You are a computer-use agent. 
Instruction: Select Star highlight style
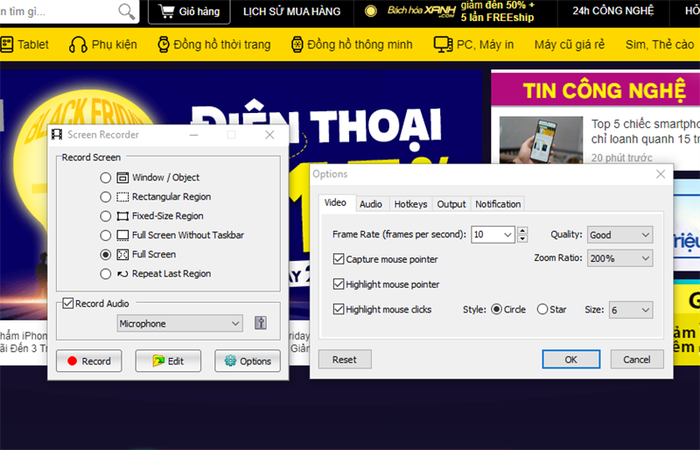(x=542, y=309)
